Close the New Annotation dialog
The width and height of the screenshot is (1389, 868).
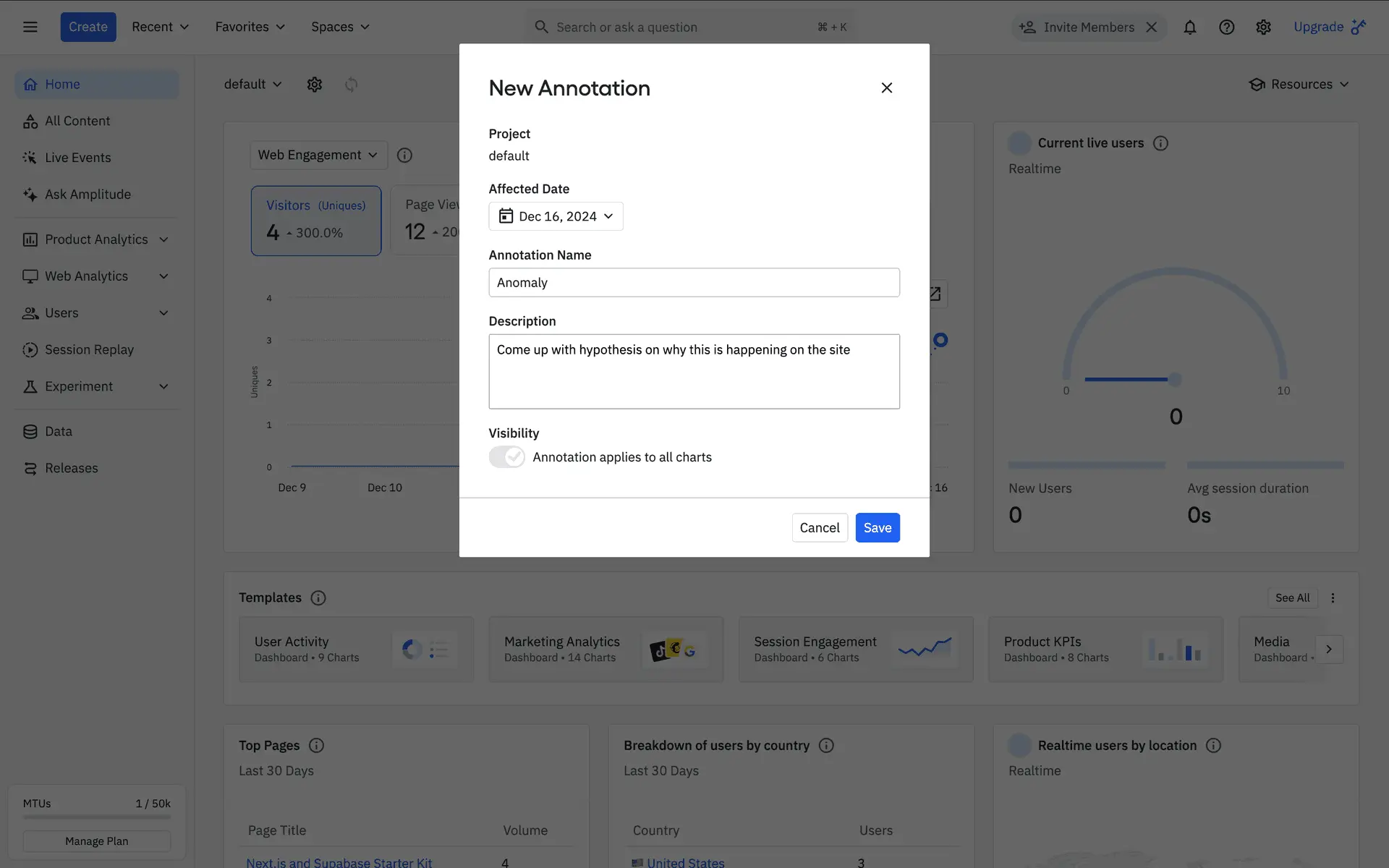[886, 88]
